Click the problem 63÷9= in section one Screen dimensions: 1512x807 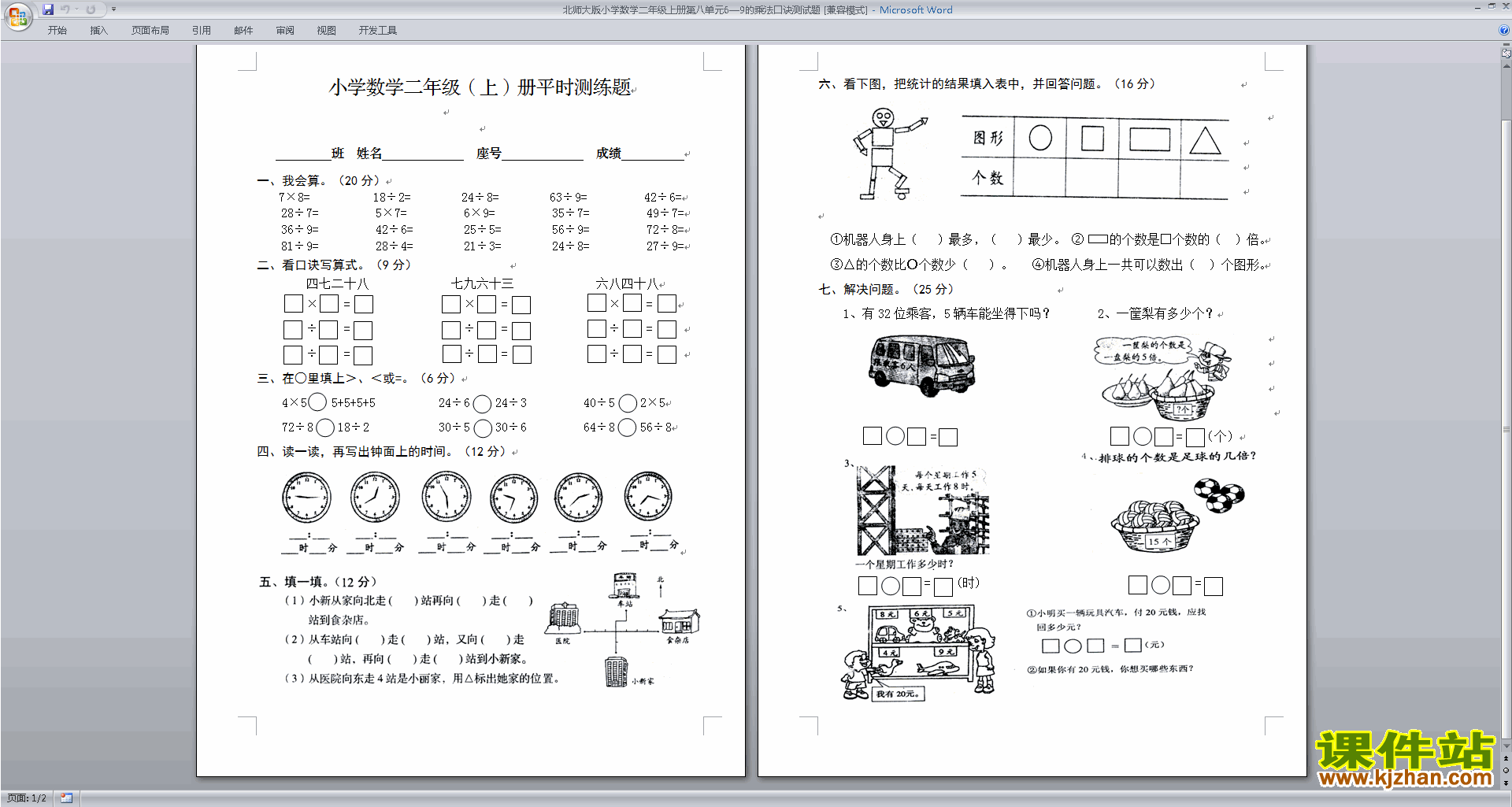coord(569,197)
